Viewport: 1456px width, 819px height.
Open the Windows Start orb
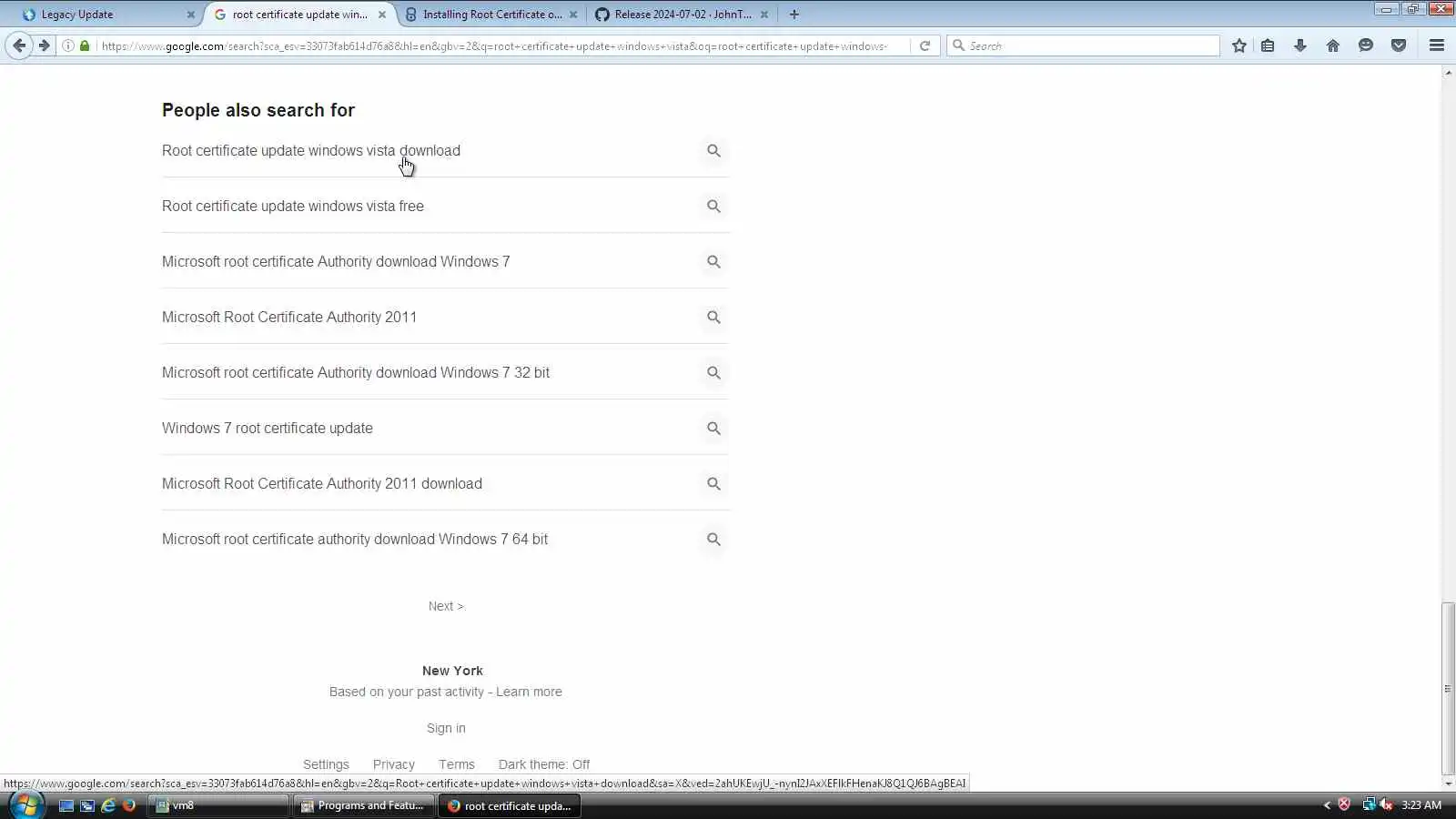[x=25, y=805]
